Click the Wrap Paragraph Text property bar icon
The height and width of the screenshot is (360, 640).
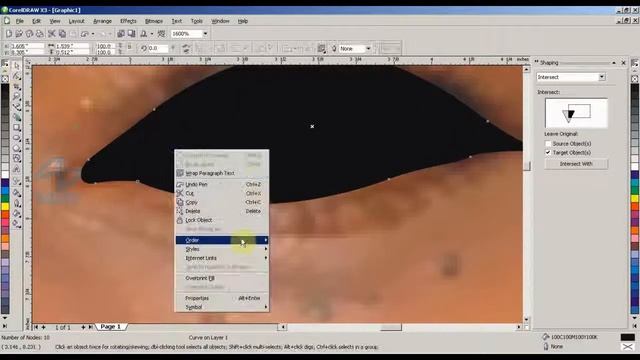point(322,49)
